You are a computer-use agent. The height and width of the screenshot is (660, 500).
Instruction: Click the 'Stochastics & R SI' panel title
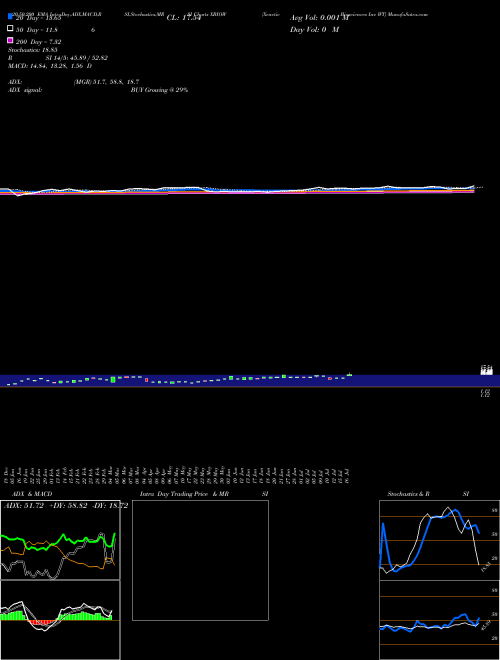[428, 494]
